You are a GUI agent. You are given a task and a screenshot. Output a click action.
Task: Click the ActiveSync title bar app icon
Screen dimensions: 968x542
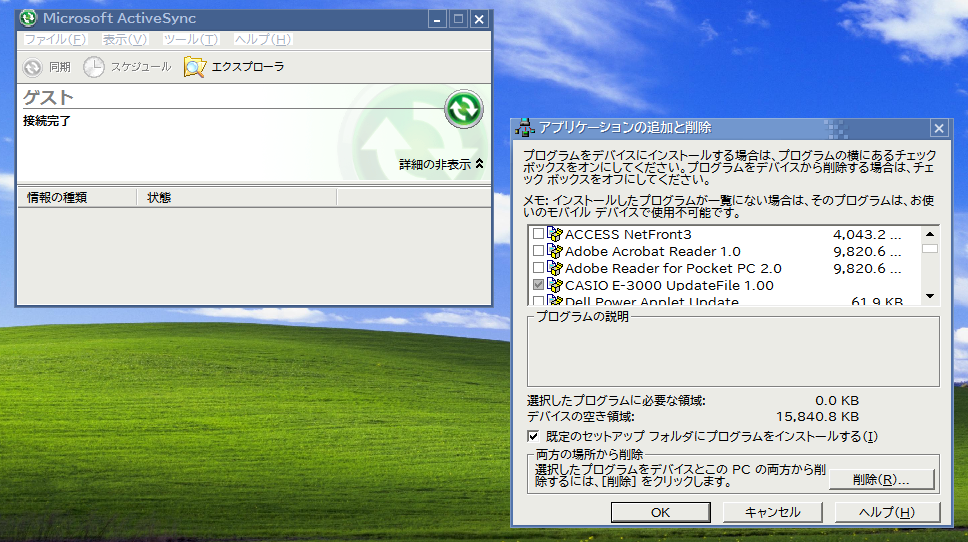pyautogui.click(x=29, y=19)
